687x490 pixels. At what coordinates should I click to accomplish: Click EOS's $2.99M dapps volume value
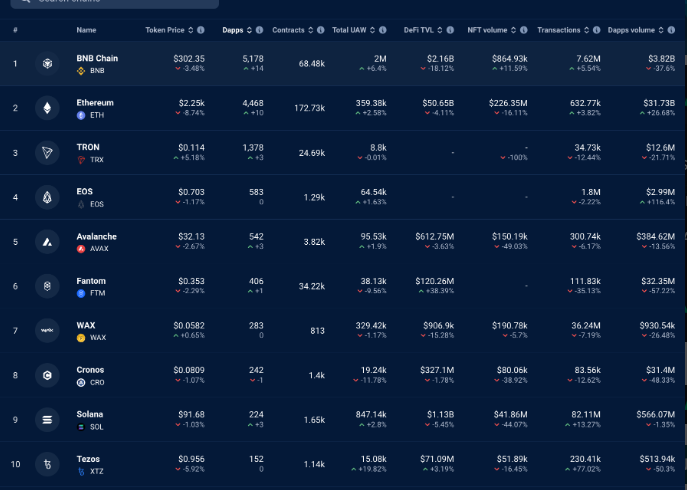(x=660, y=192)
